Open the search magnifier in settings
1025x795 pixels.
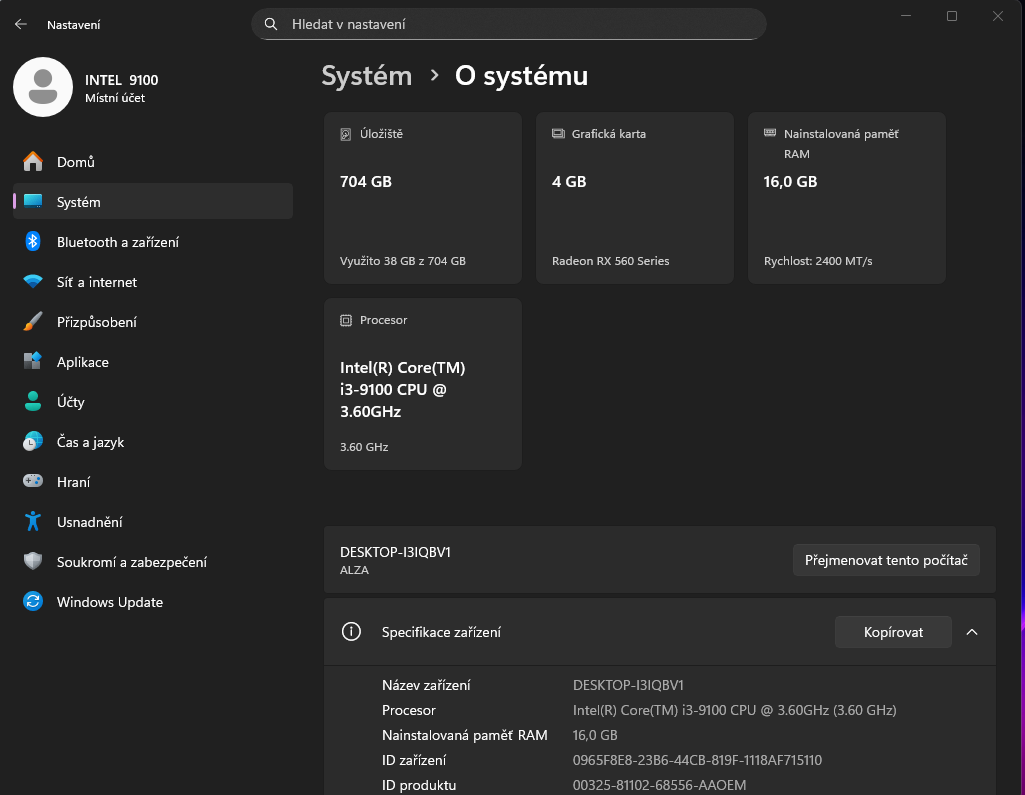(270, 23)
